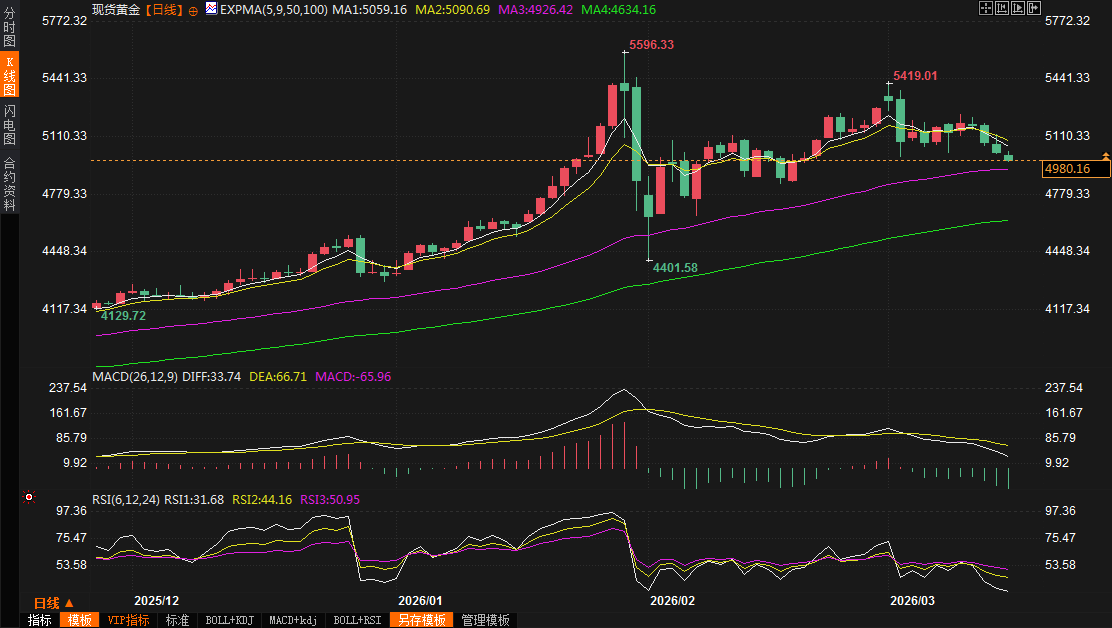Click the 5419.01 peak price label
Viewport: 1112px width, 628px height.
[x=915, y=76]
